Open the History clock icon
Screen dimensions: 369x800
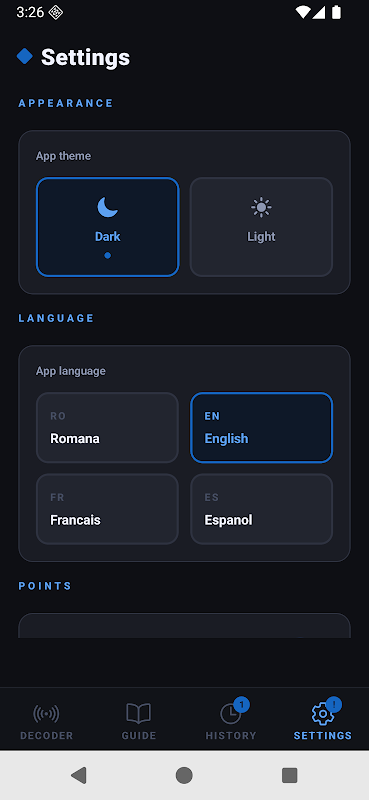(x=230, y=714)
